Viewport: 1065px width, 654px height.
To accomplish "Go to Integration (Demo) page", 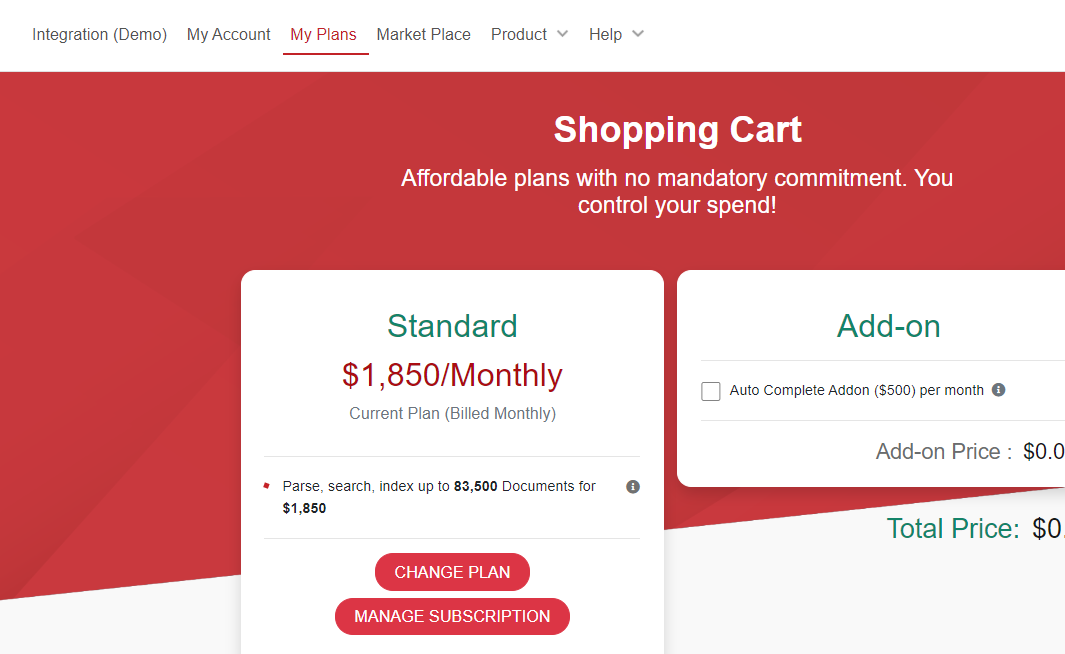I will pos(99,34).
